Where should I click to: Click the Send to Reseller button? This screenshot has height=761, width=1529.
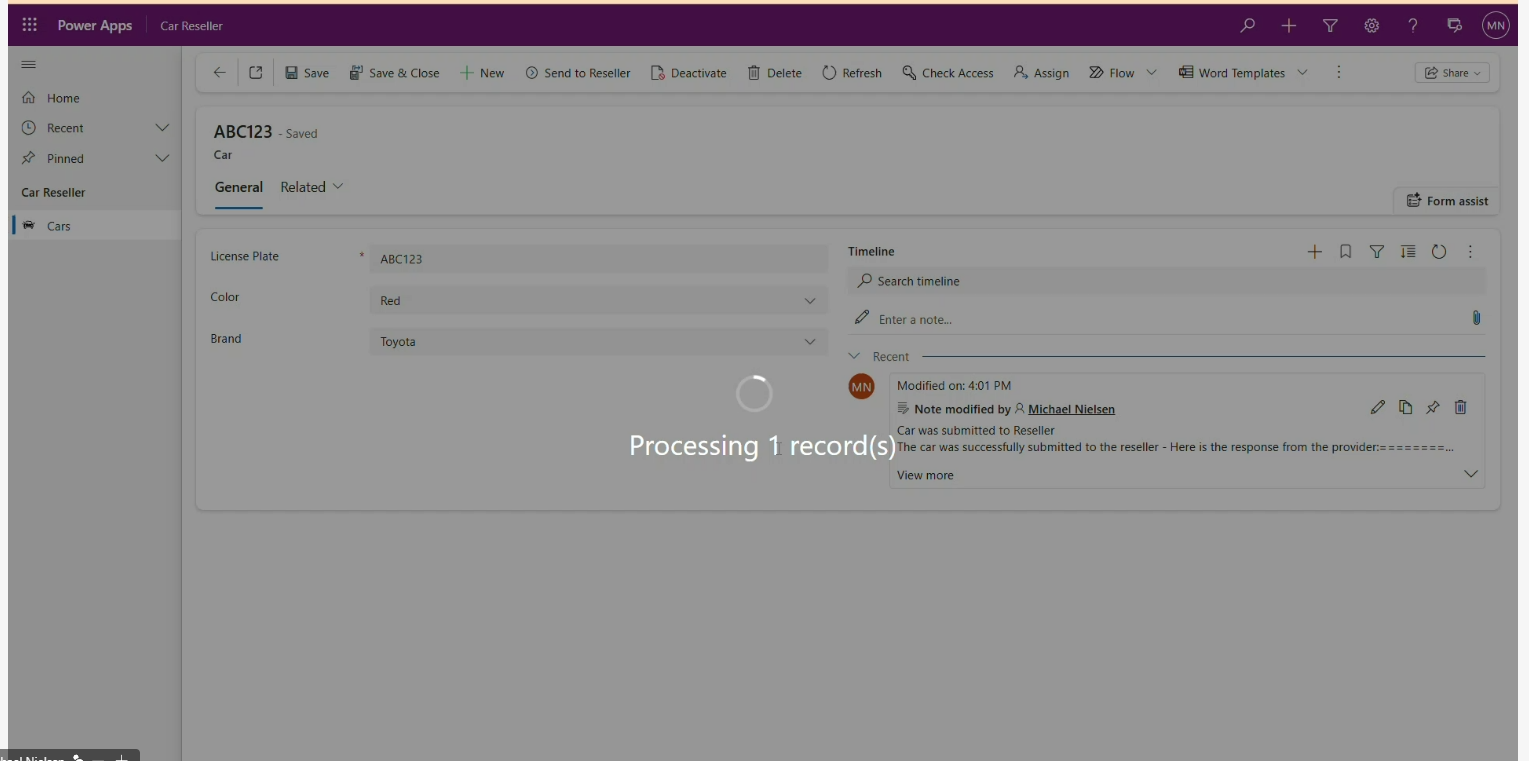578,73
